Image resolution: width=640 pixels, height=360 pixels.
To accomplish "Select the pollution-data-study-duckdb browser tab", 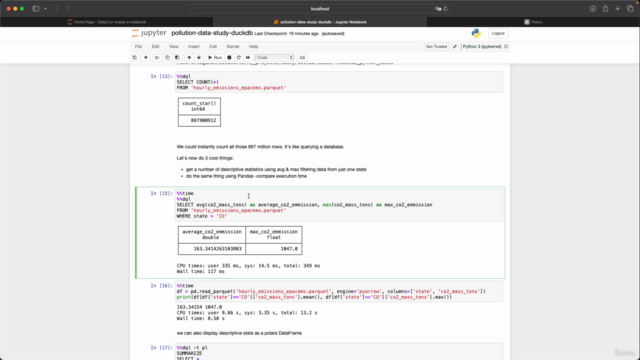I will click(320, 22).
